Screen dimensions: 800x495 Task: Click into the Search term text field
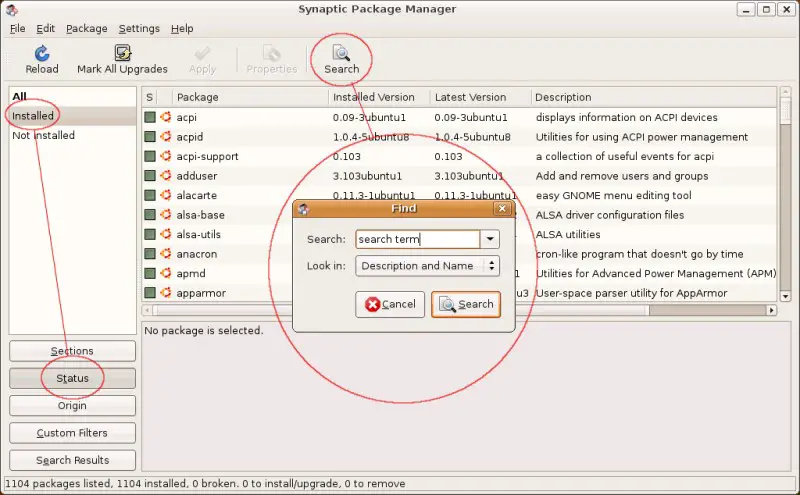click(417, 239)
